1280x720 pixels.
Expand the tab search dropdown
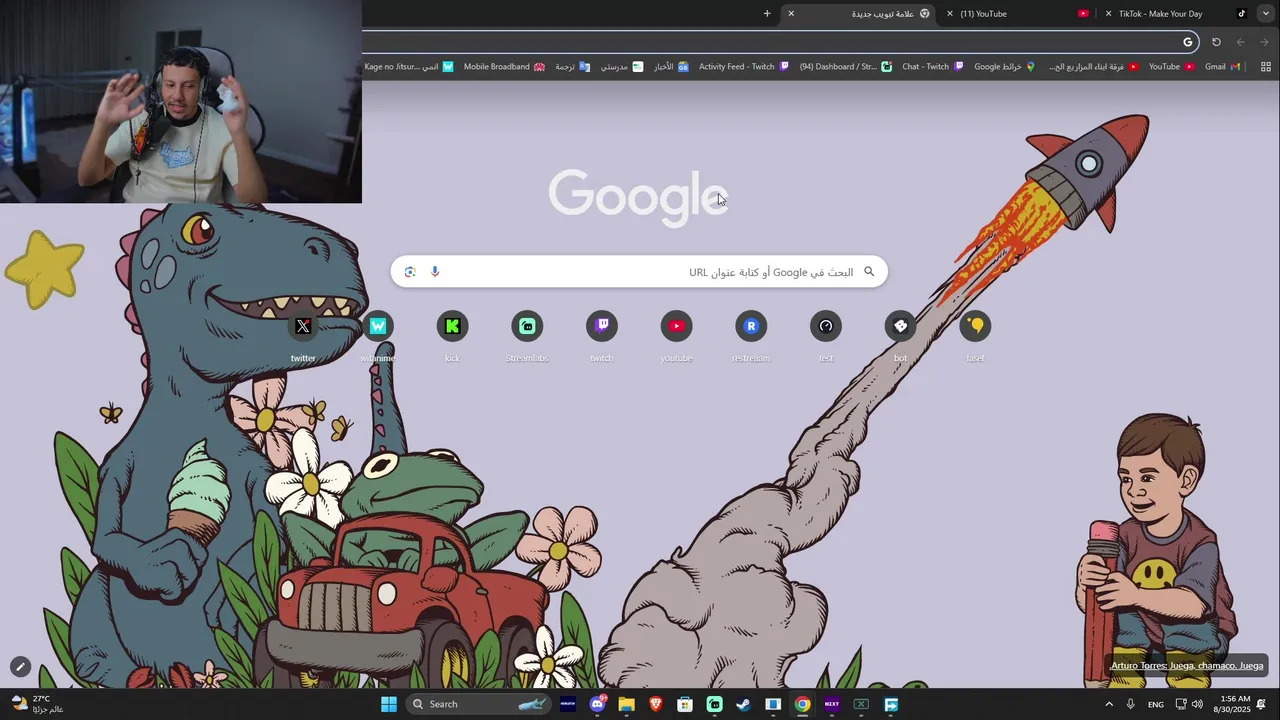[1266, 14]
